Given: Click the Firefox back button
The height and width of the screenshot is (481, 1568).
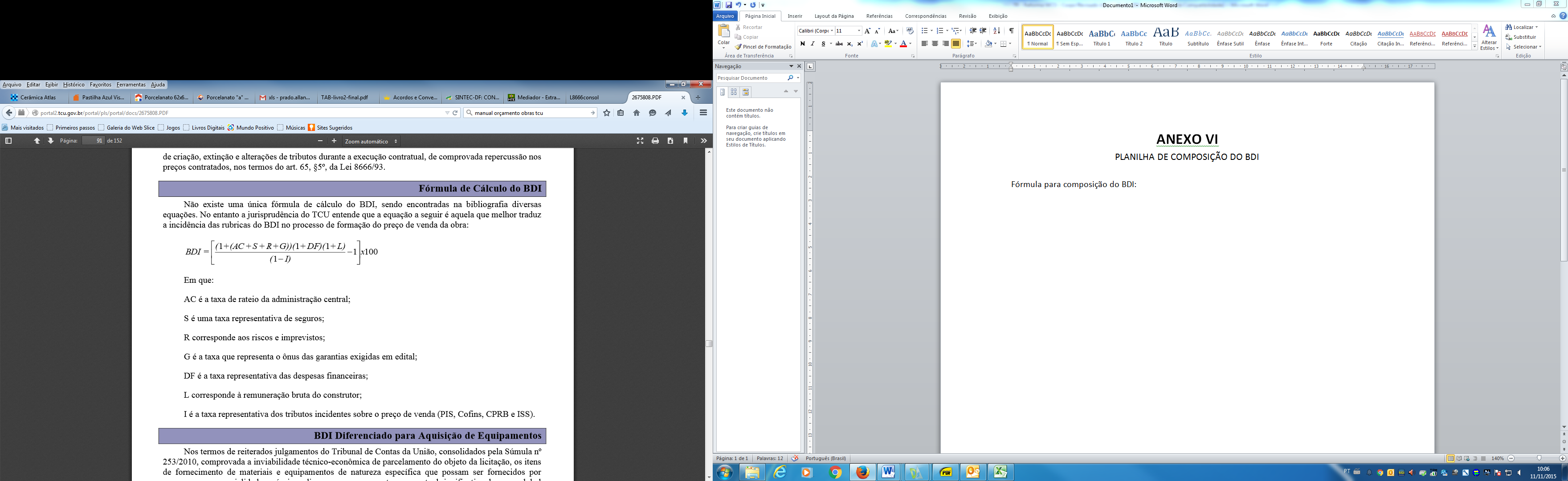Looking at the screenshot, I should (x=8, y=113).
